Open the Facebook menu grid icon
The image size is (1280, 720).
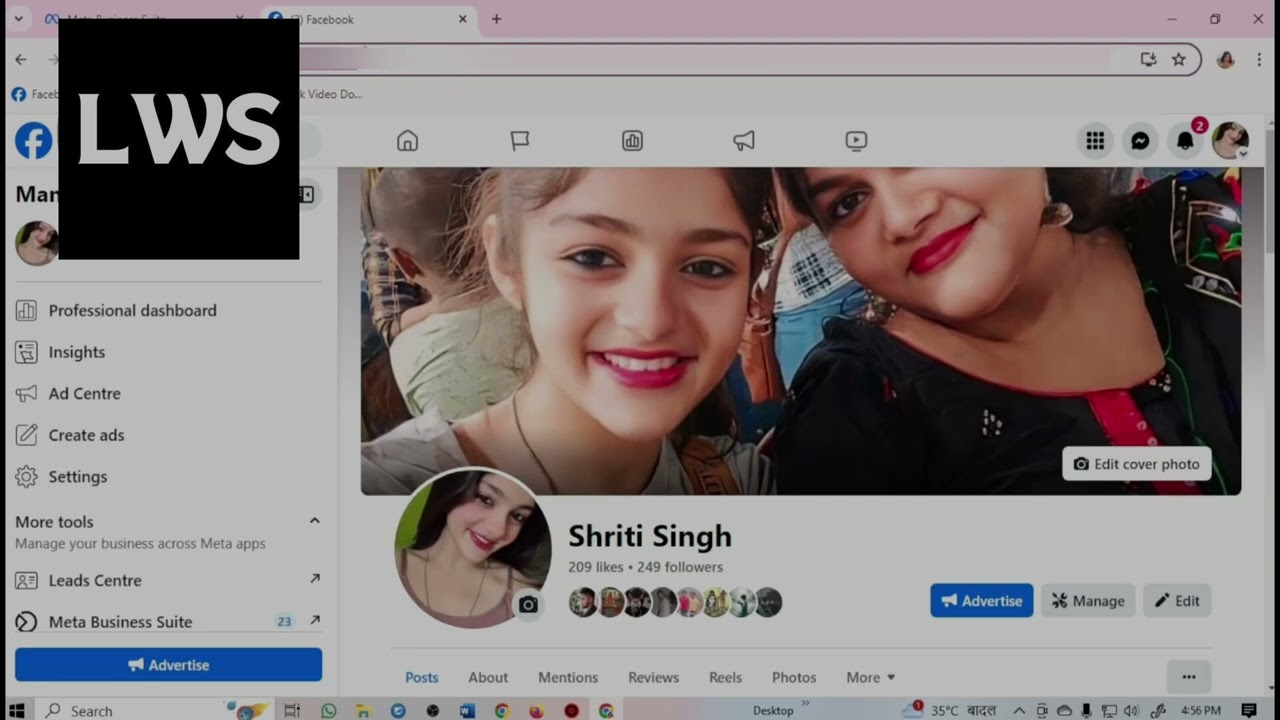click(x=1095, y=141)
